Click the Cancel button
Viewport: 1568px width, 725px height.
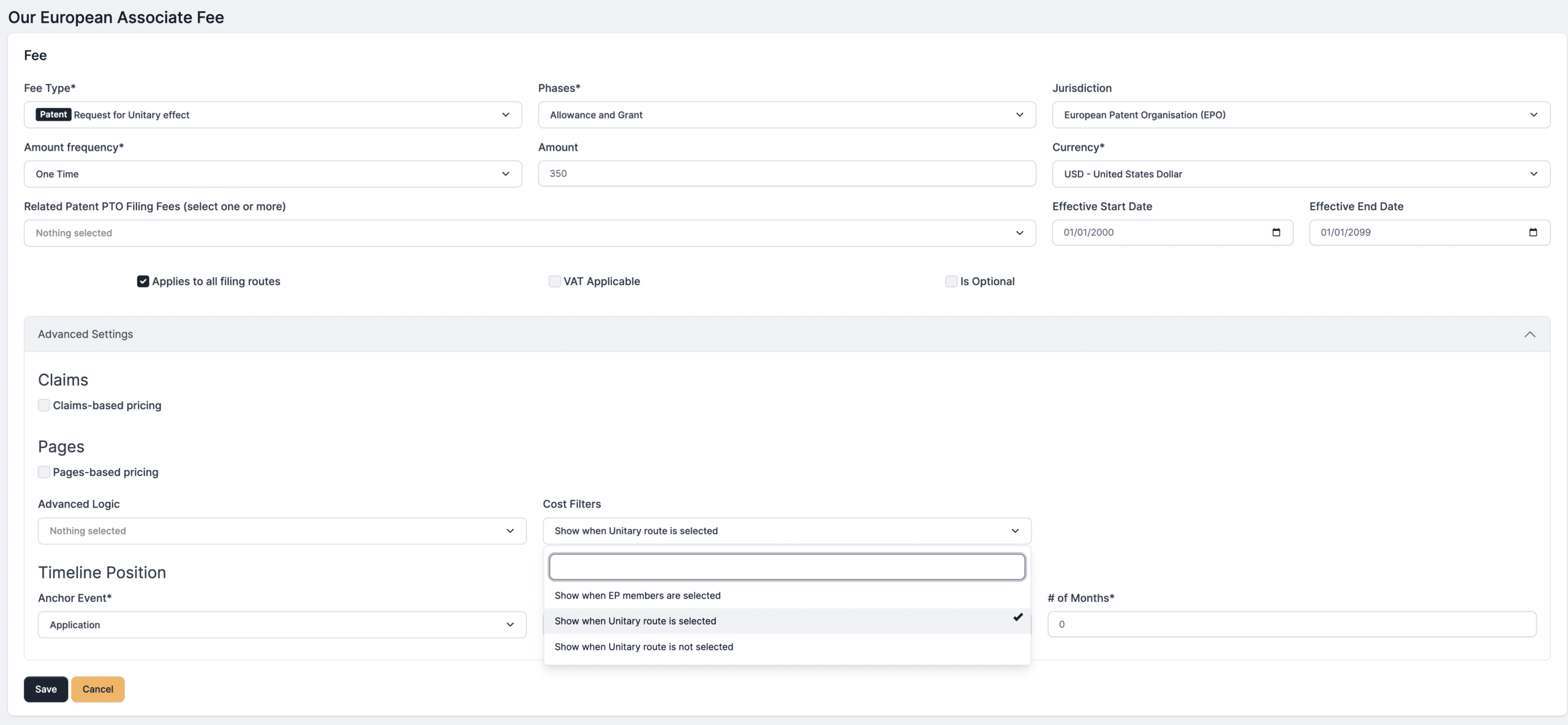coord(98,689)
